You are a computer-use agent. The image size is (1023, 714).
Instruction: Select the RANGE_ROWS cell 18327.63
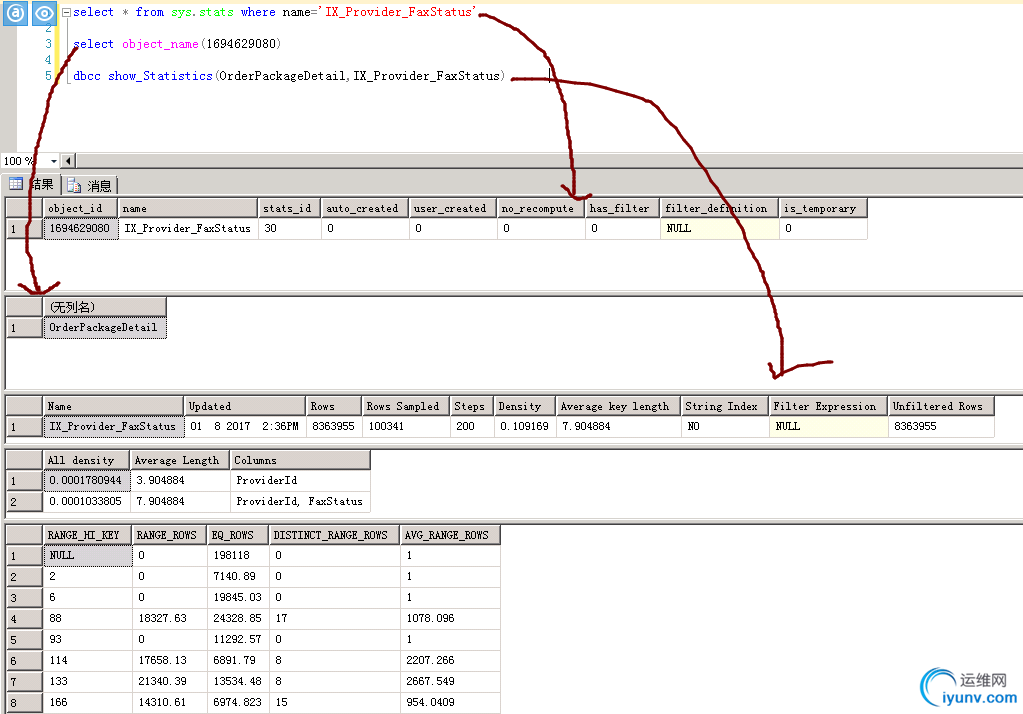pos(169,618)
